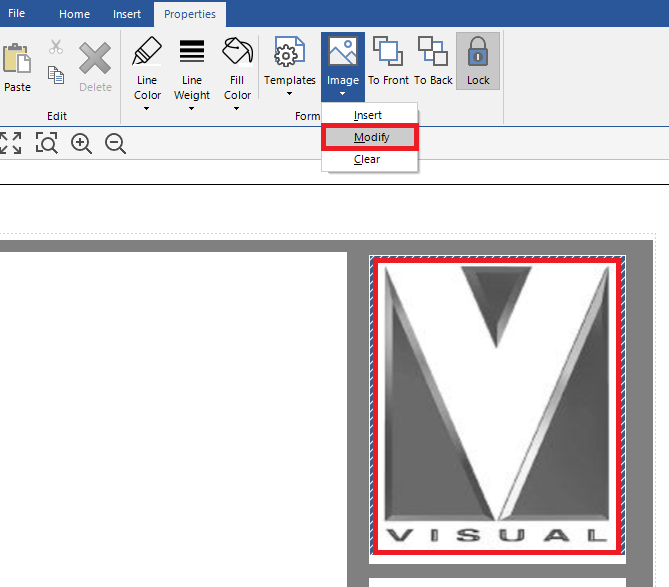
Task: Zoom in with the plus magnifier
Action: pyautogui.click(x=82, y=144)
